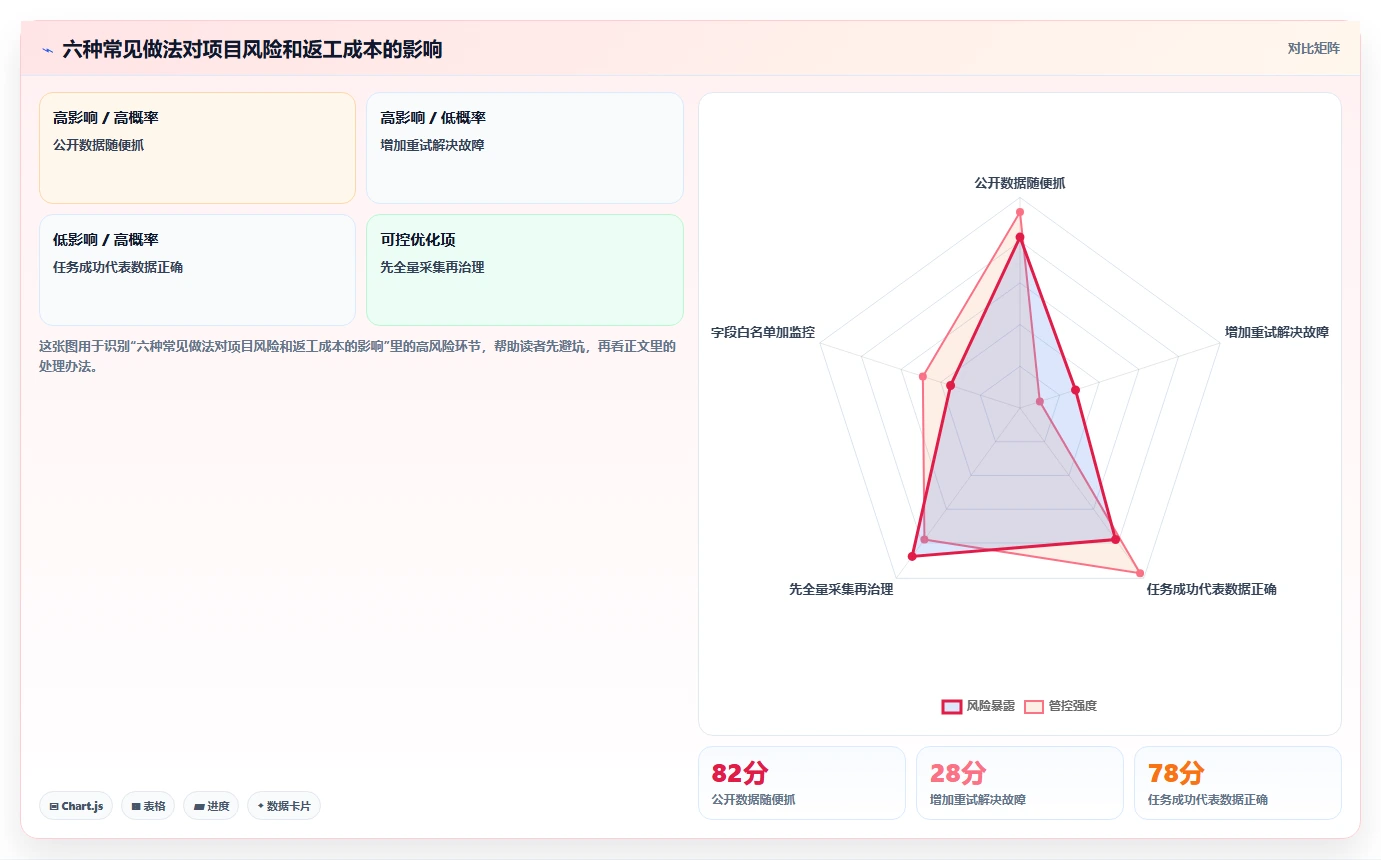Click the 公开数据随便抓 radar axis label
The image size is (1381, 860).
tap(1020, 183)
